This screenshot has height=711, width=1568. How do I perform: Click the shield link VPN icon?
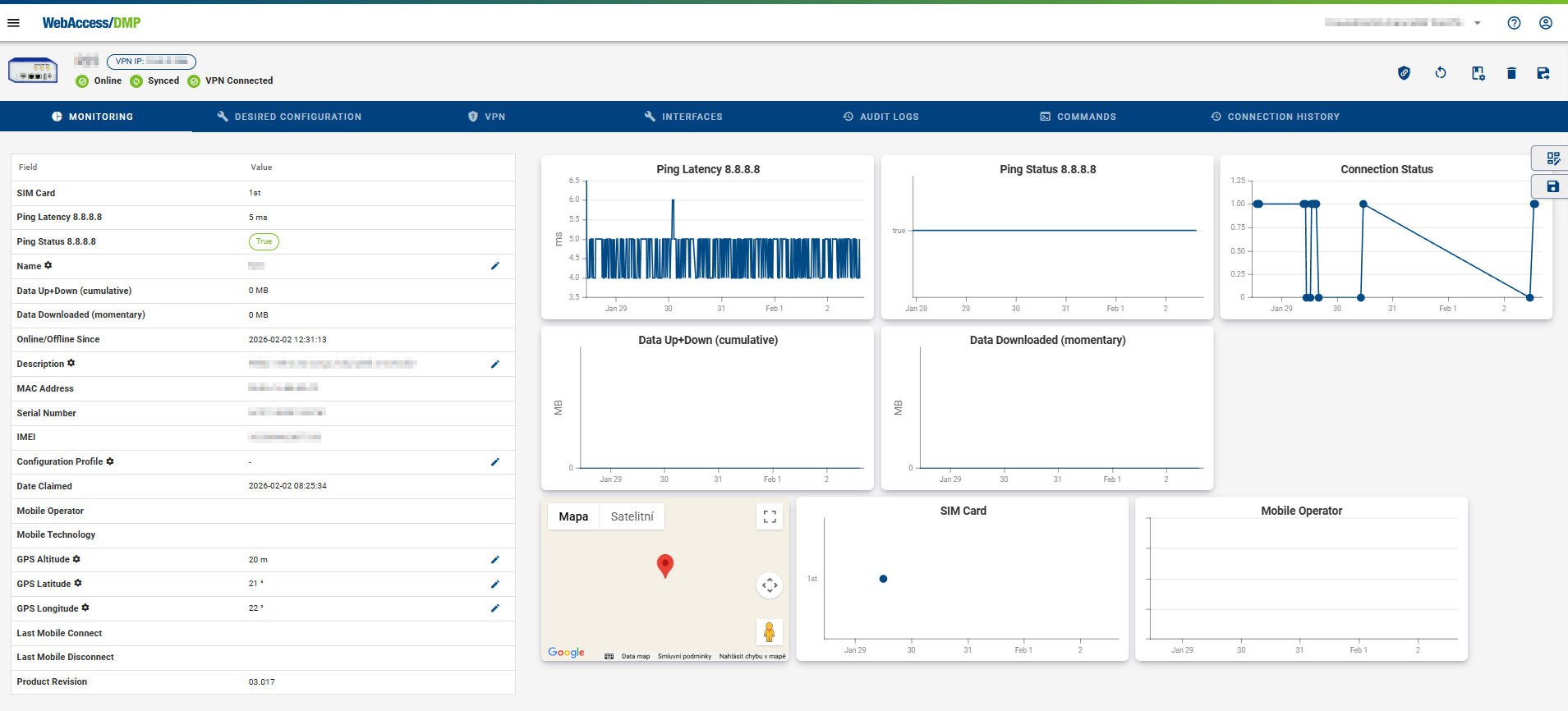pos(1405,73)
